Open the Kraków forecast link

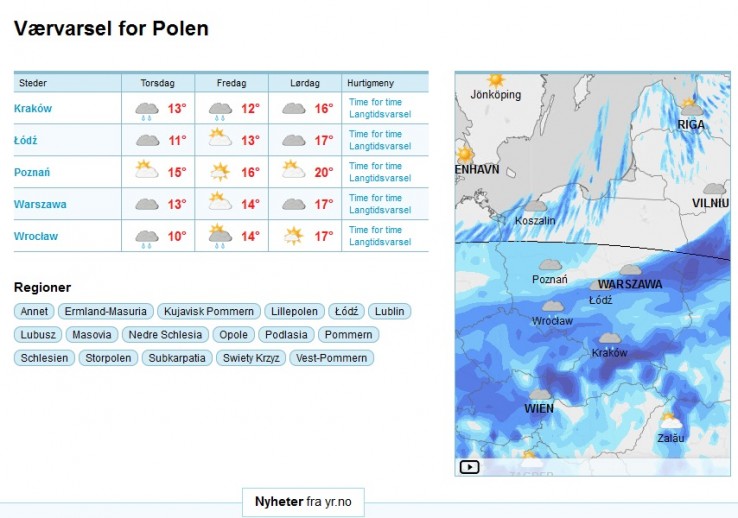[x=33, y=108]
